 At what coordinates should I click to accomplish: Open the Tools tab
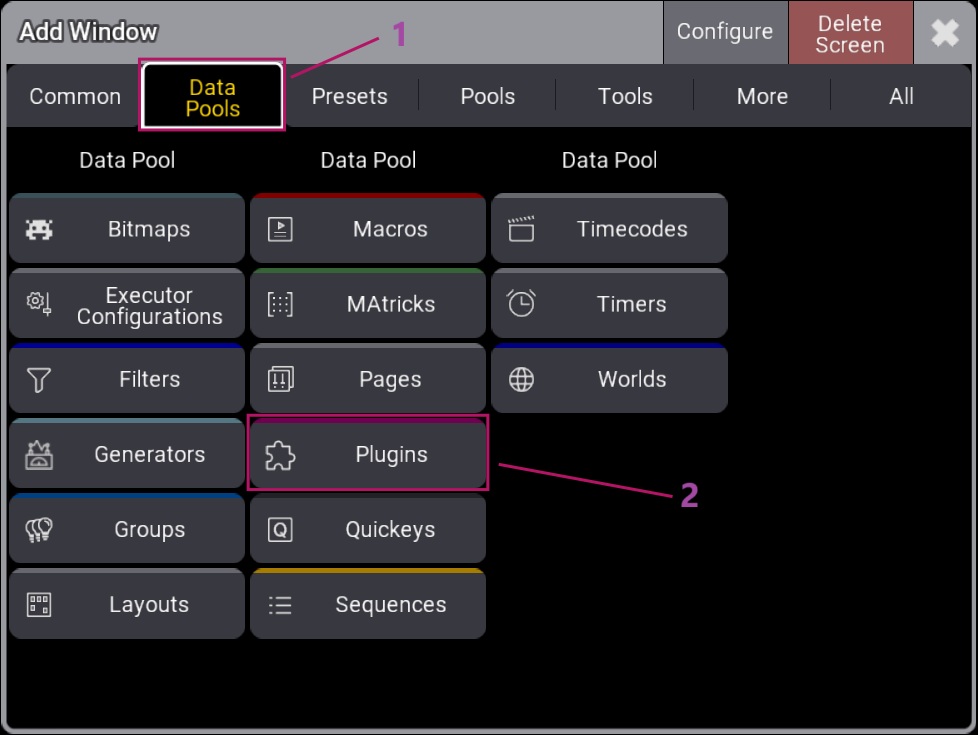click(x=625, y=96)
